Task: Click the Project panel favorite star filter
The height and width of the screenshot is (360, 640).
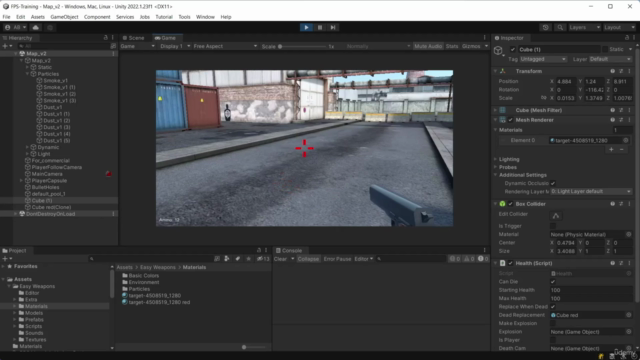Action: tap(248, 259)
